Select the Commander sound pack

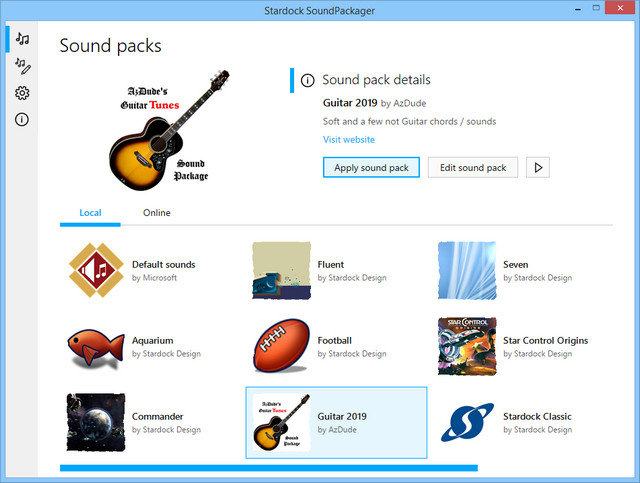coord(96,422)
